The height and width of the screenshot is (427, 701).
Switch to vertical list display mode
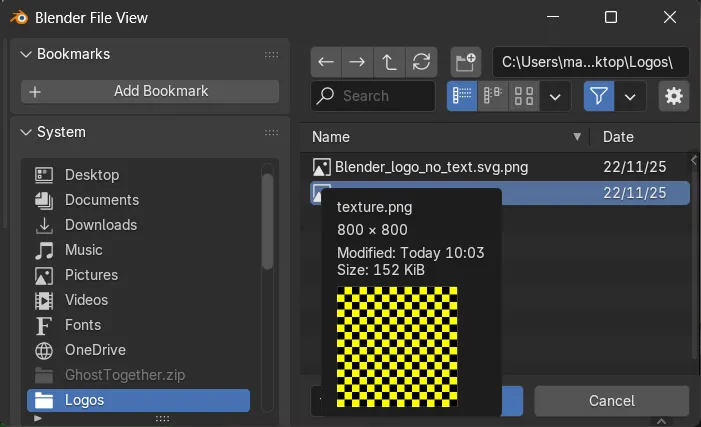pos(462,96)
